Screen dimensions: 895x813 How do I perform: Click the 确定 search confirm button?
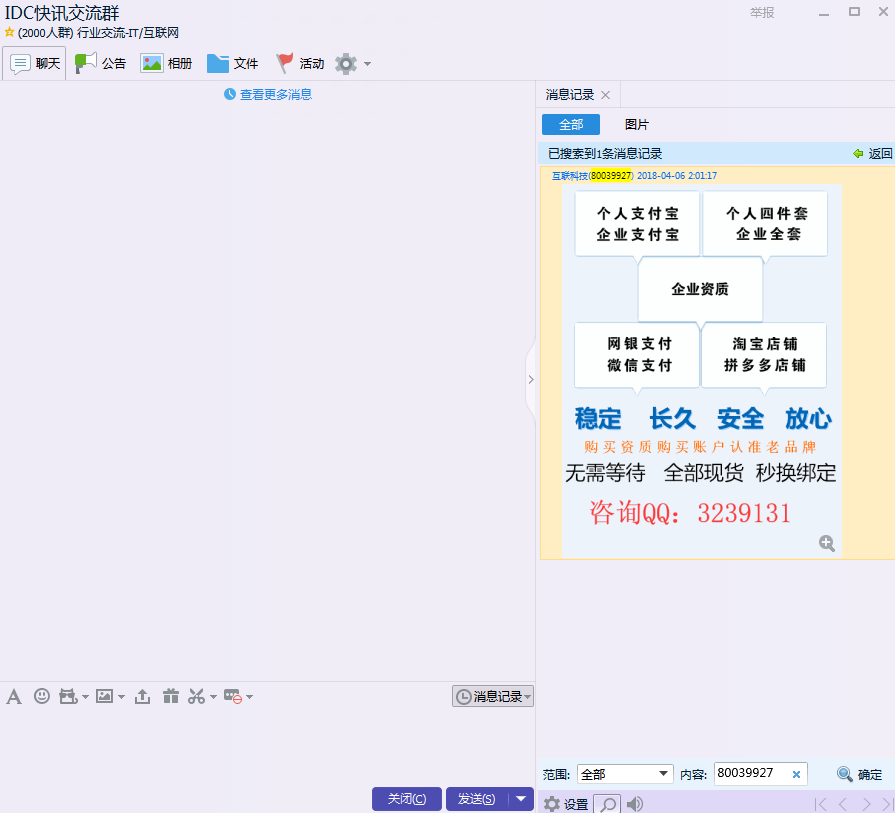click(x=860, y=774)
